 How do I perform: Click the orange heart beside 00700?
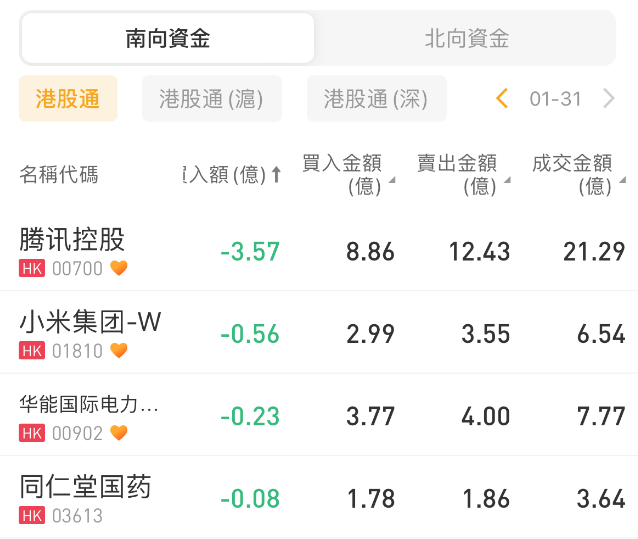[x=119, y=268]
